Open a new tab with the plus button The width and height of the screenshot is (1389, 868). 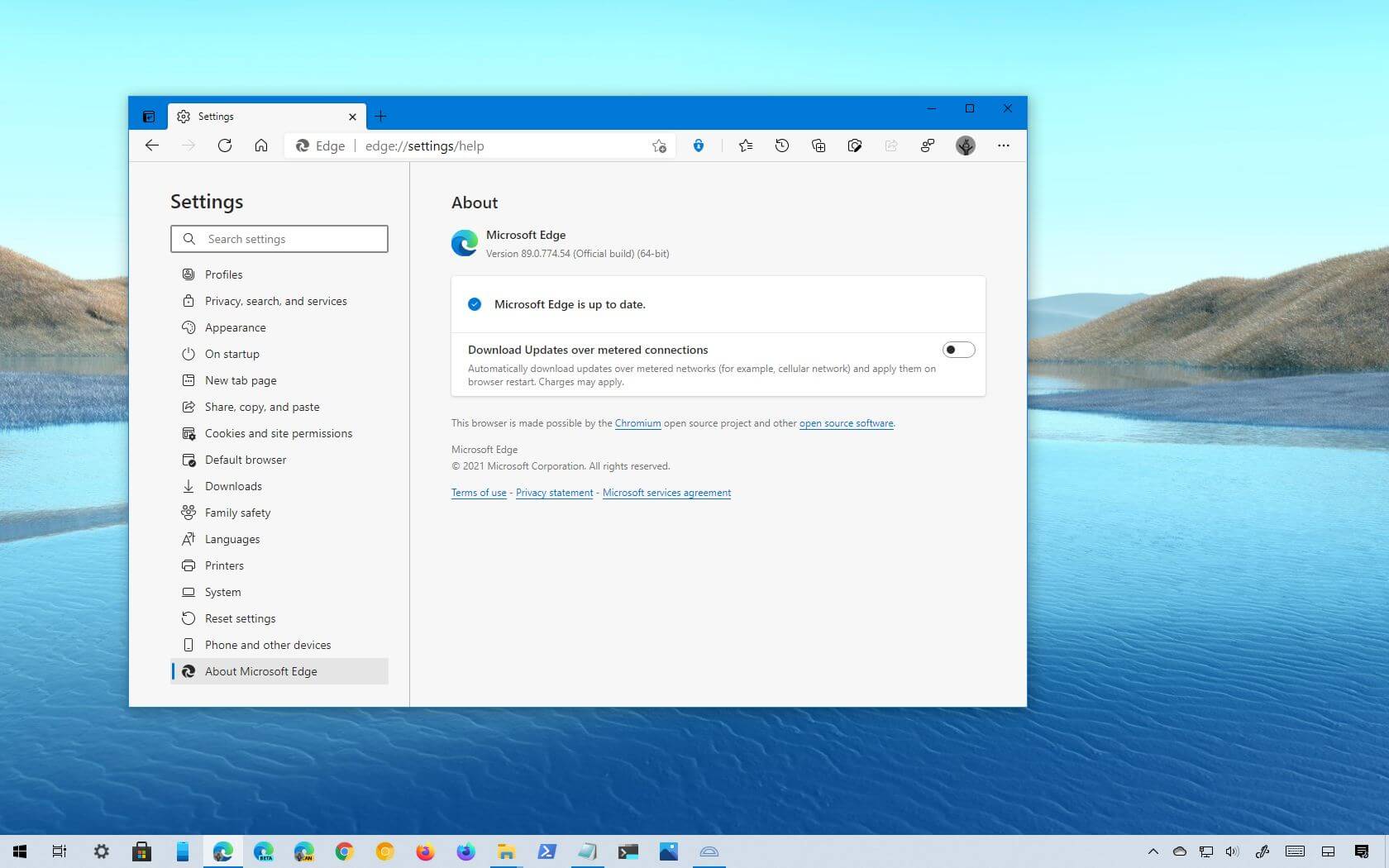pos(380,117)
